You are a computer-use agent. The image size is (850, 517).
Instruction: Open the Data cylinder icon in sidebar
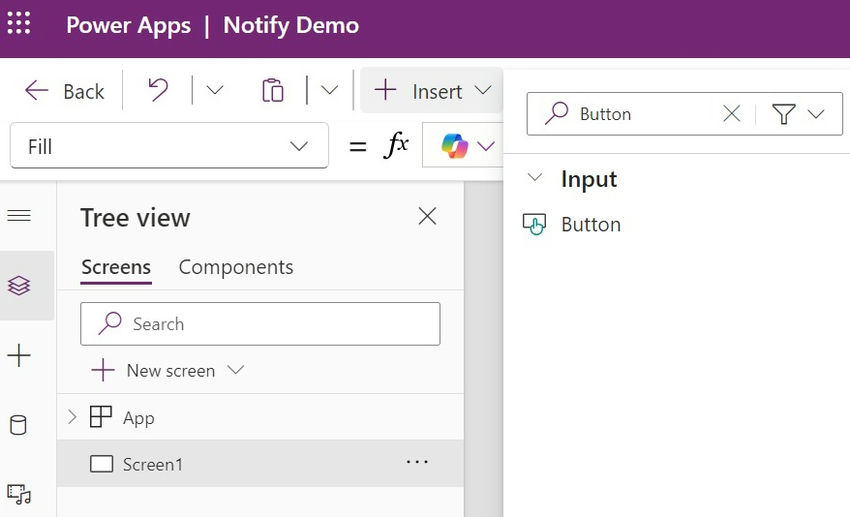pos(18,425)
